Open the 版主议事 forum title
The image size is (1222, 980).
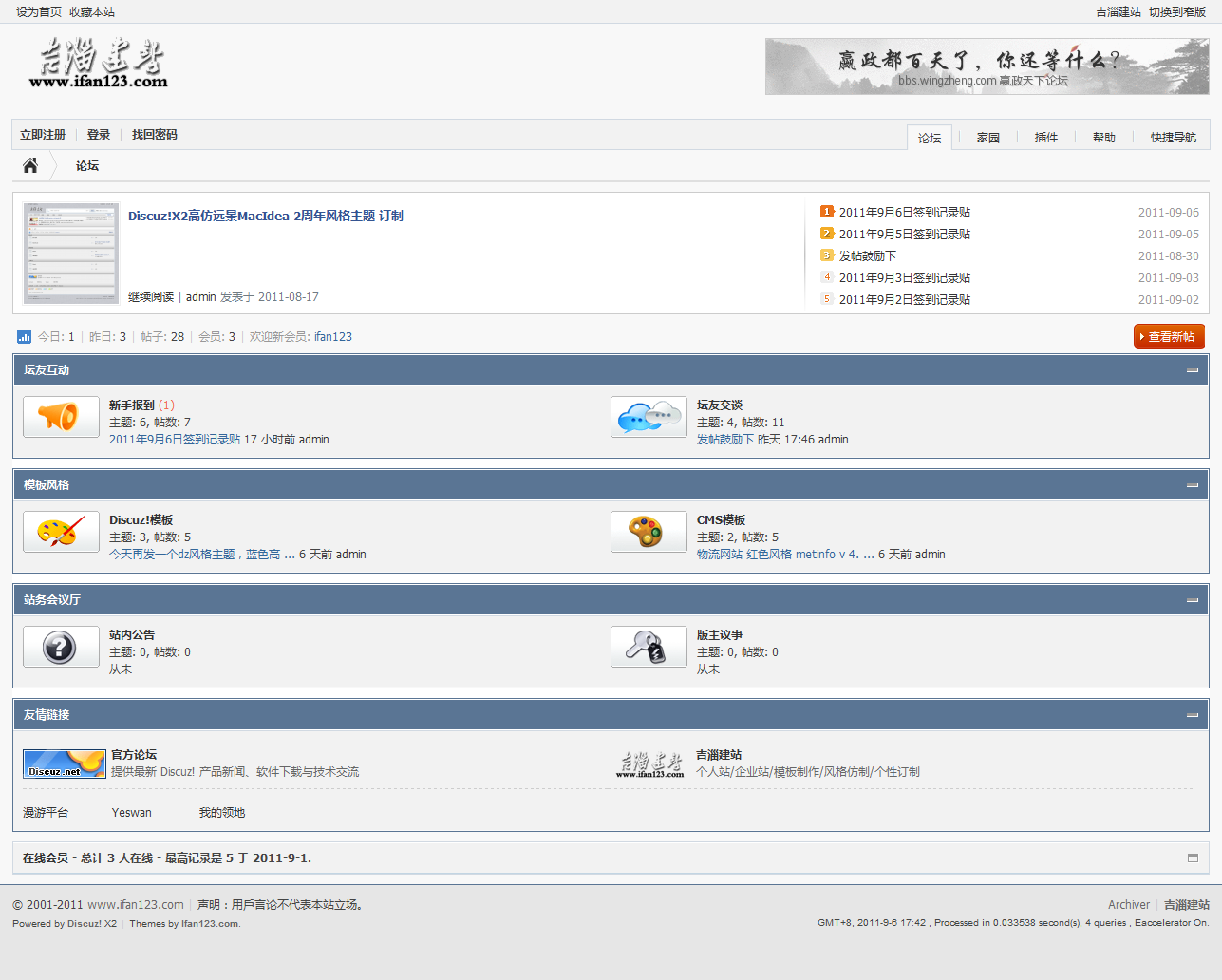[720, 634]
